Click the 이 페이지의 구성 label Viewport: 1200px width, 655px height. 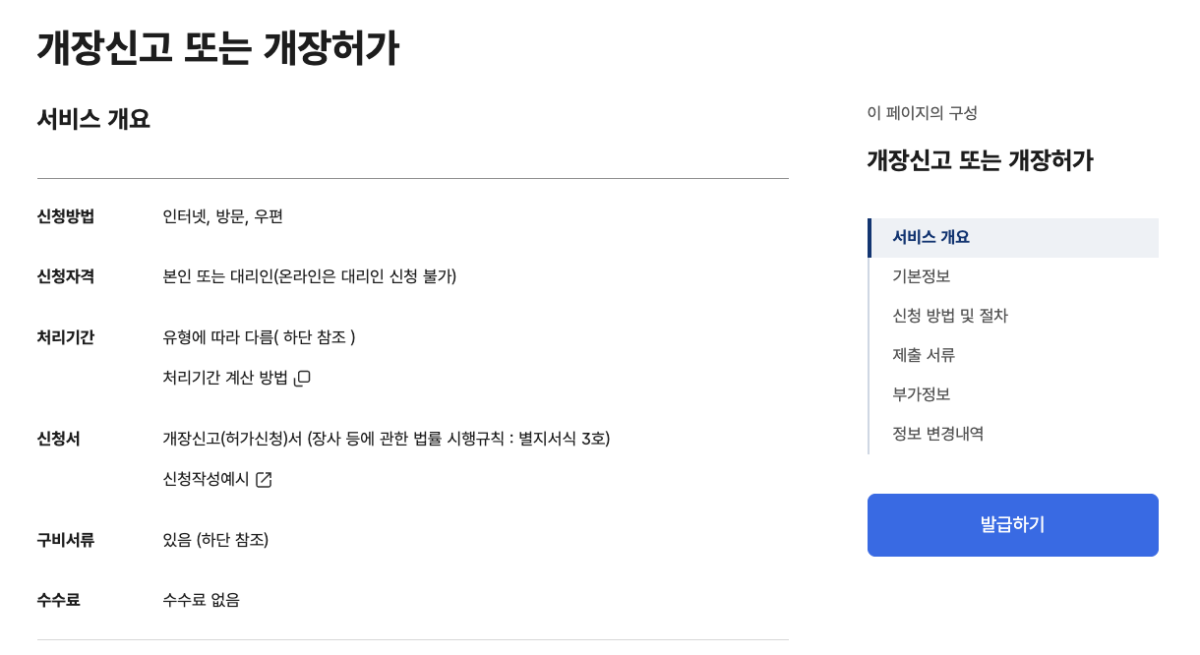click(x=922, y=113)
